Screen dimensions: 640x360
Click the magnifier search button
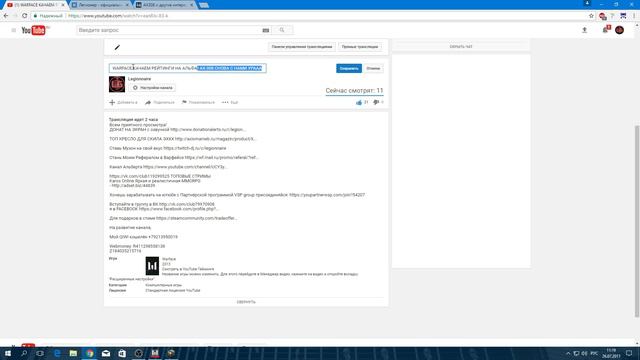tap(282, 30)
